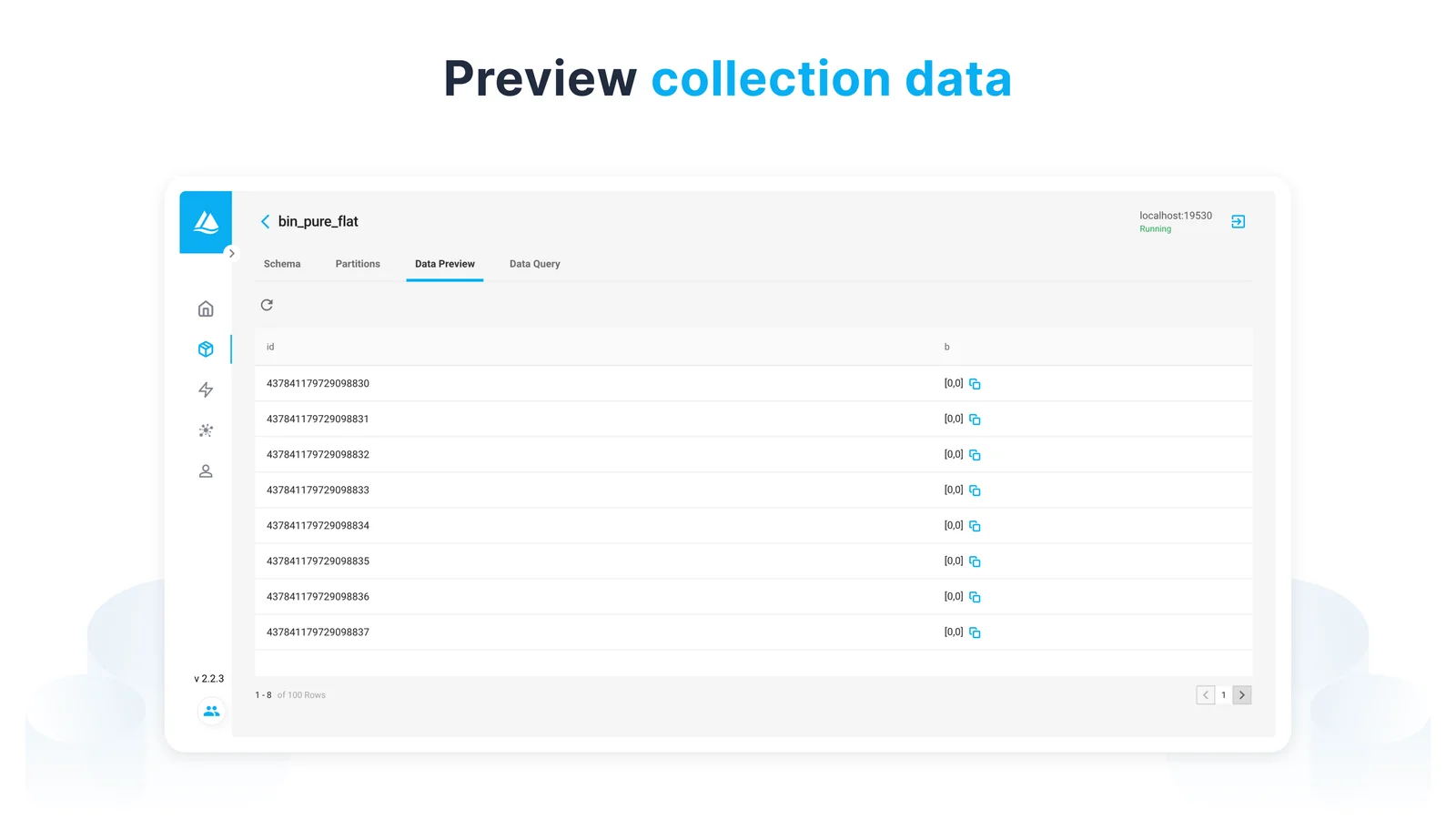Open the system view icon
The image size is (1456, 819).
(206, 430)
